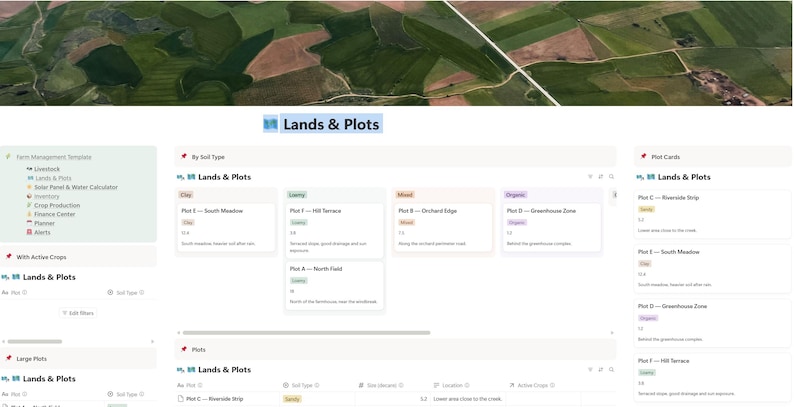Open Solar Panel & Water Calculator page

tap(76, 187)
